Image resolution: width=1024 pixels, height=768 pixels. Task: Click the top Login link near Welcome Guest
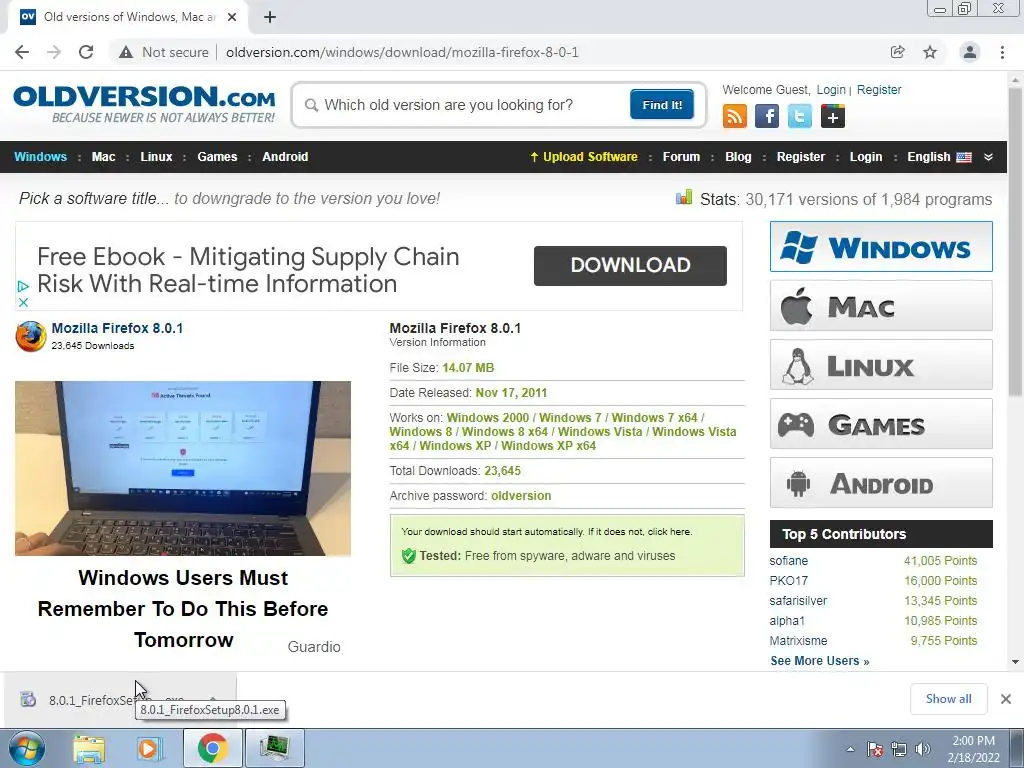coord(831,89)
